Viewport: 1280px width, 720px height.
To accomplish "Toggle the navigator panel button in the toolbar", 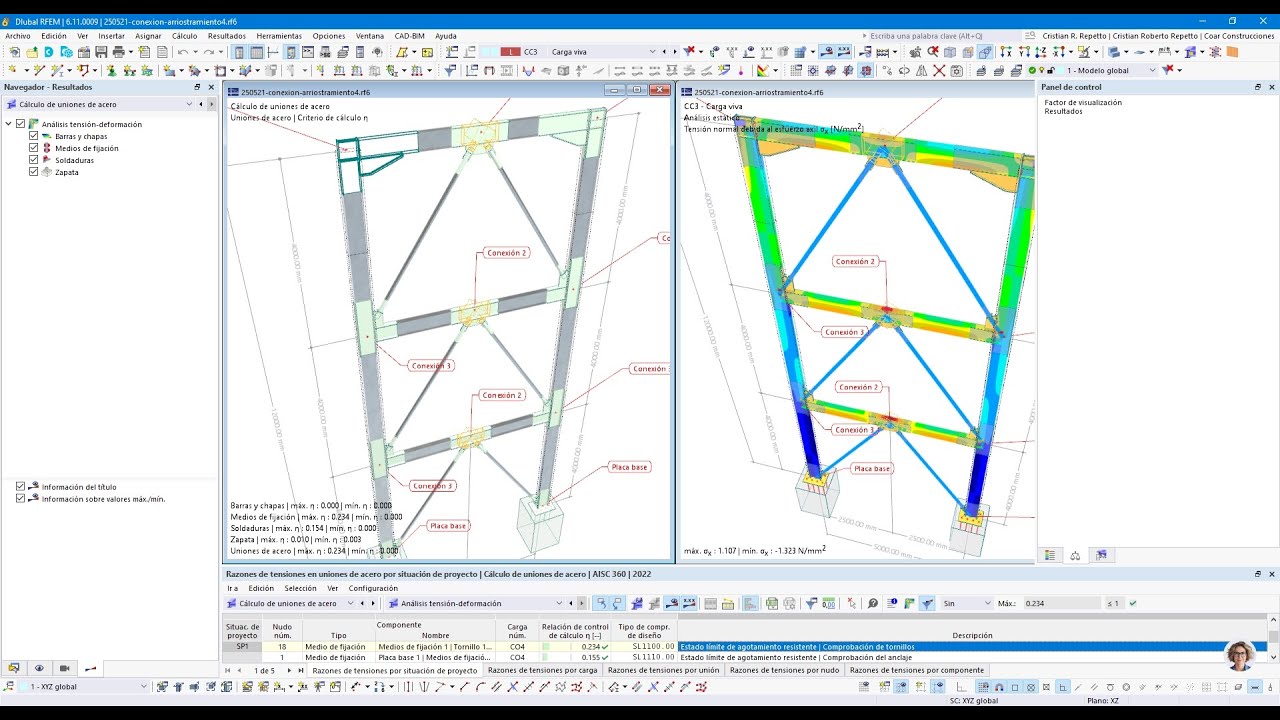I will (x=238, y=52).
